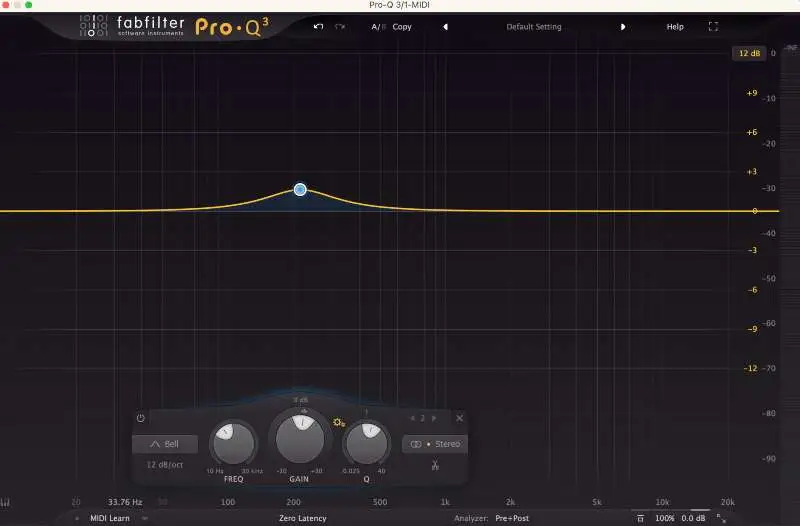Open the 12 dB display range dropdown
This screenshot has width=800, height=526.
tap(747, 53)
